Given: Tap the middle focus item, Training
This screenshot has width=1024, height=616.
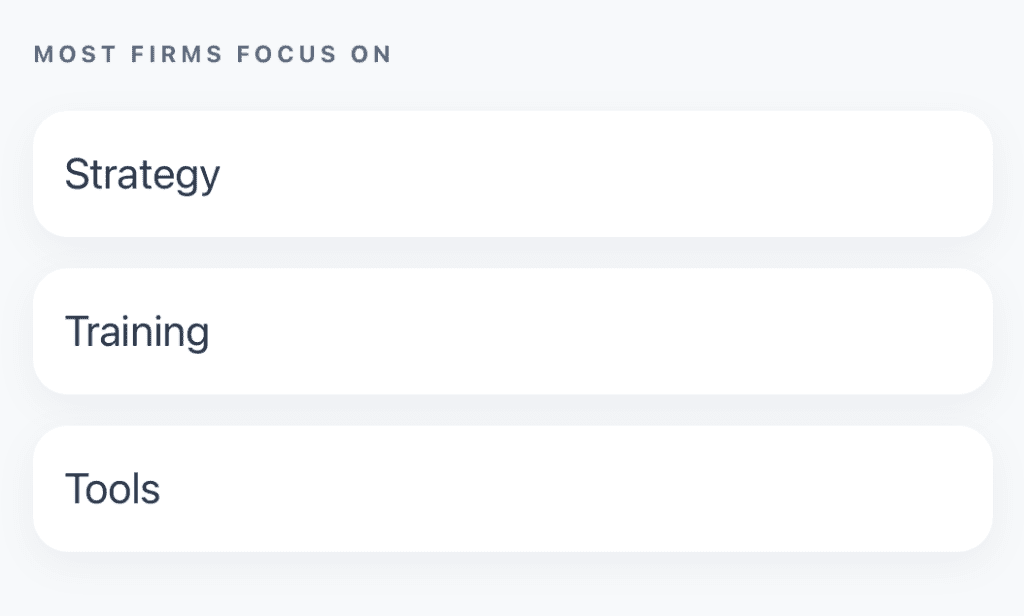Looking at the screenshot, I should tap(512, 331).
